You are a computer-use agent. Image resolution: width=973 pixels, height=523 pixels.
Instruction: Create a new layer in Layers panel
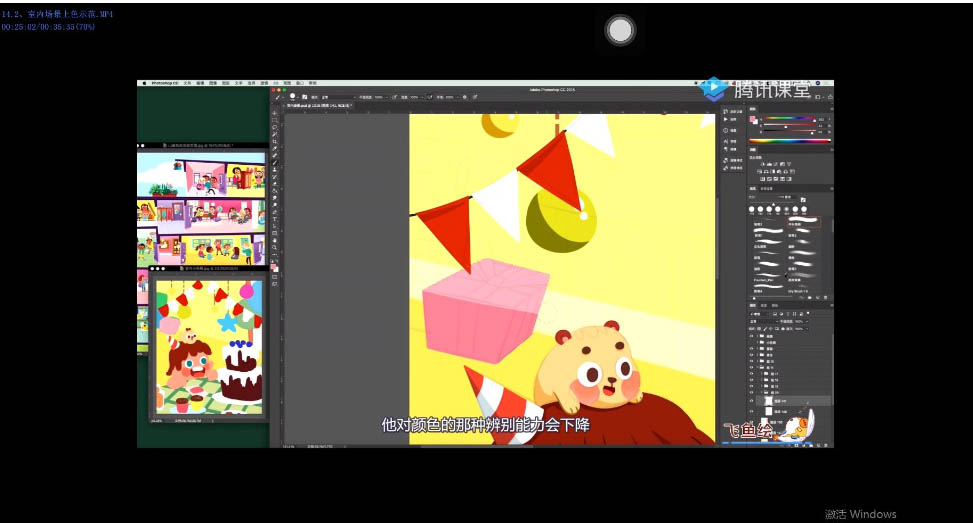pos(818,445)
